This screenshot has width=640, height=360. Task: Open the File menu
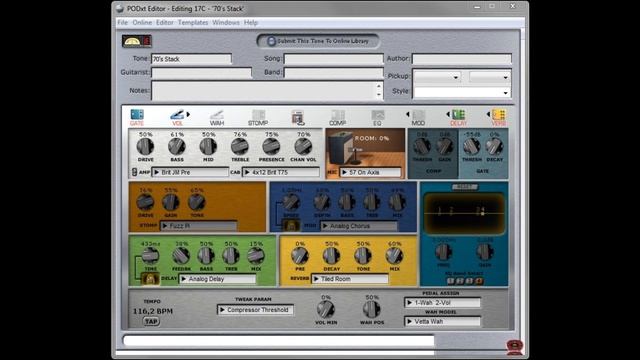coord(122,22)
